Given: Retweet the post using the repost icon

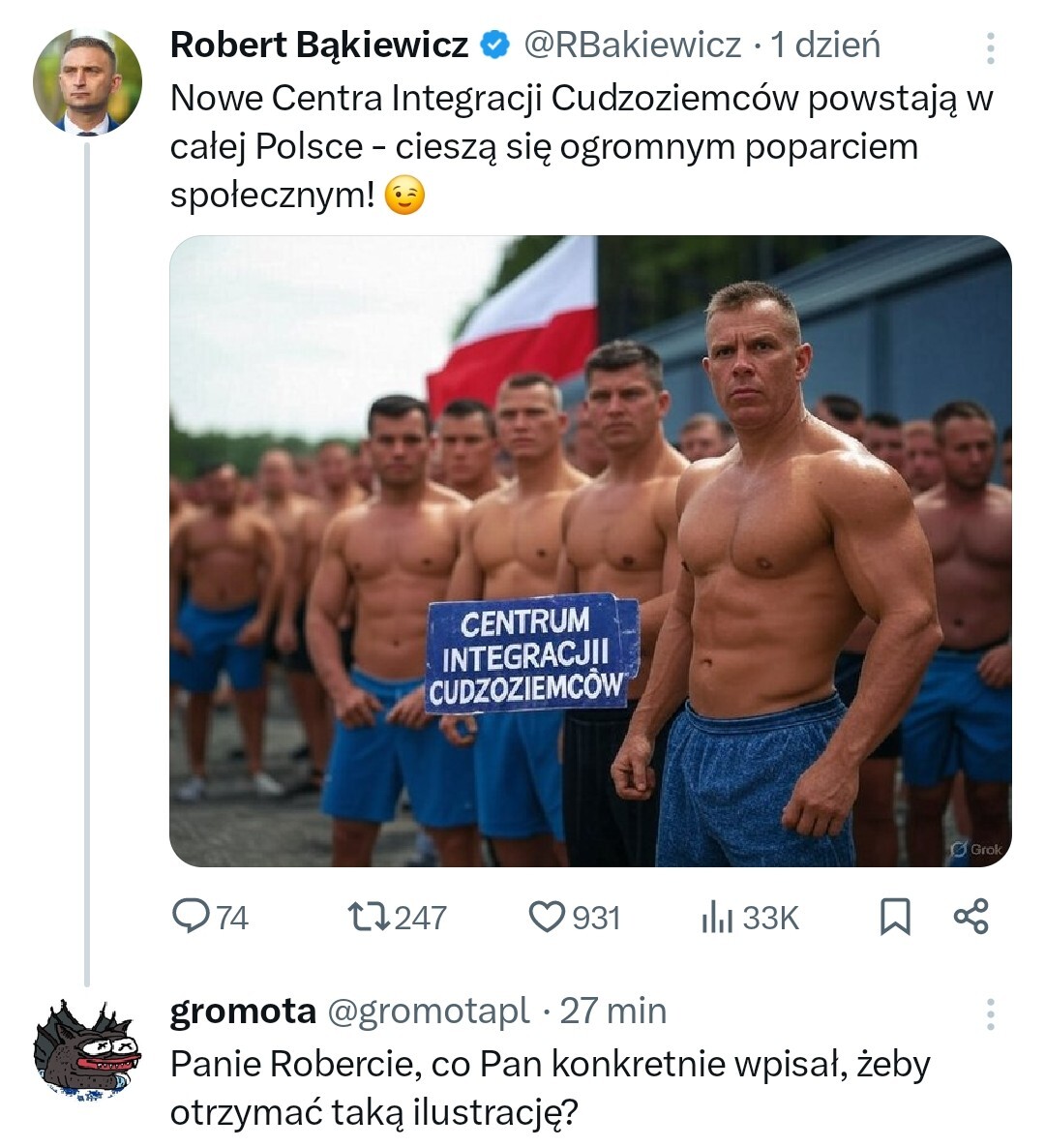Looking at the screenshot, I should 369,917.
